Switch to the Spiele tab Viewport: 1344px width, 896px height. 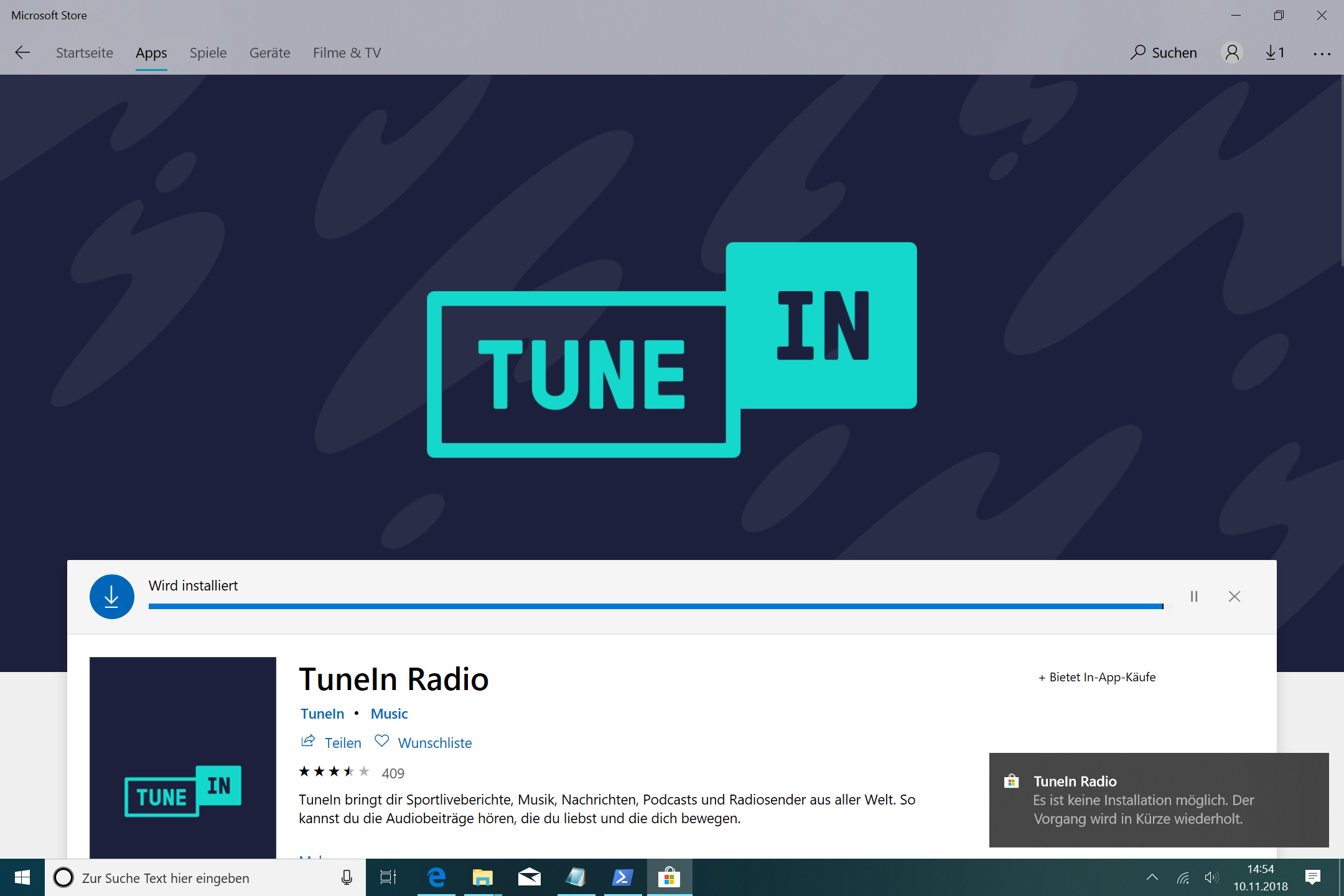(x=208, y=53)
